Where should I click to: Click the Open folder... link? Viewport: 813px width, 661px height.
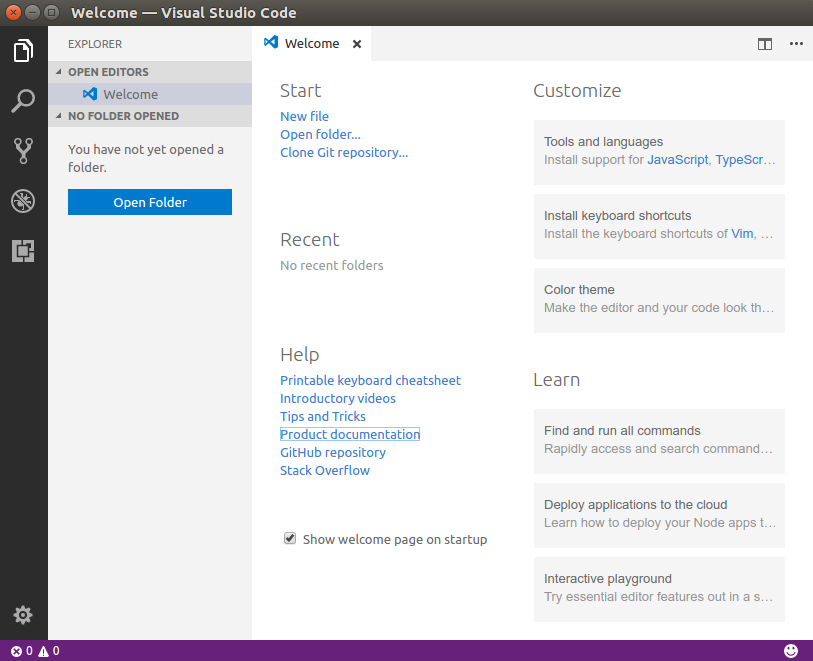point(320,135)
